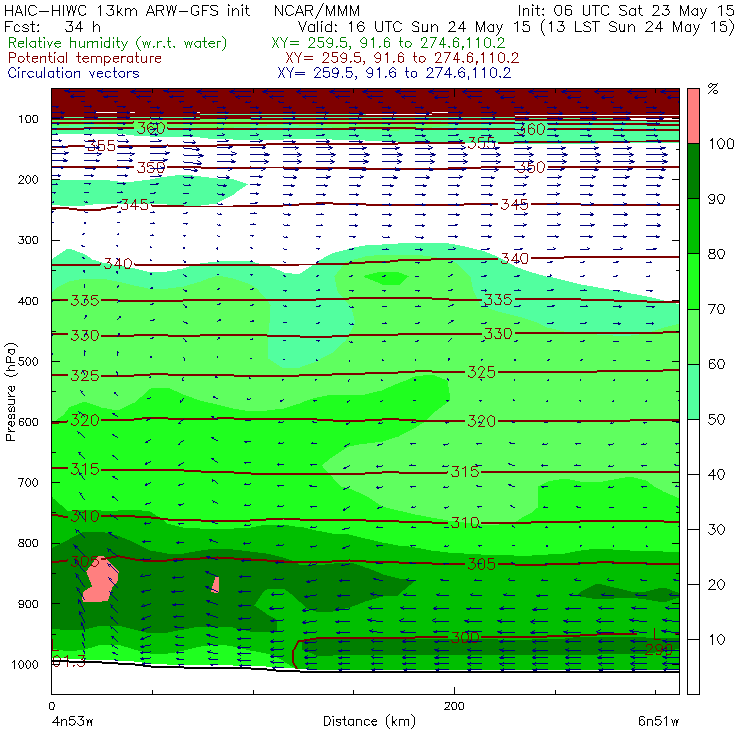Viewport: 740px width, 740px height.
Task: Click the '6n51w' end location label
Action: pos(658,722)
